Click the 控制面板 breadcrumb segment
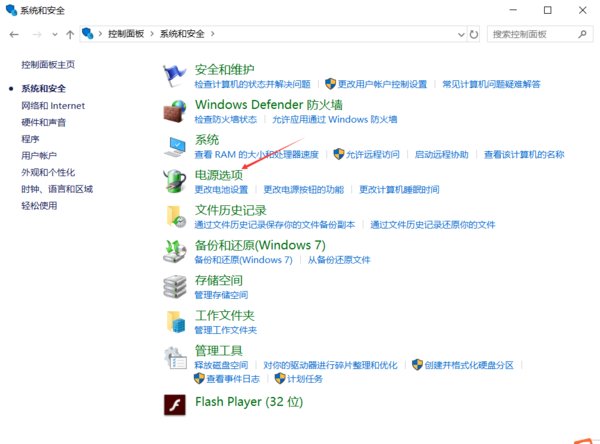600x444 pixels. point(126,34)
